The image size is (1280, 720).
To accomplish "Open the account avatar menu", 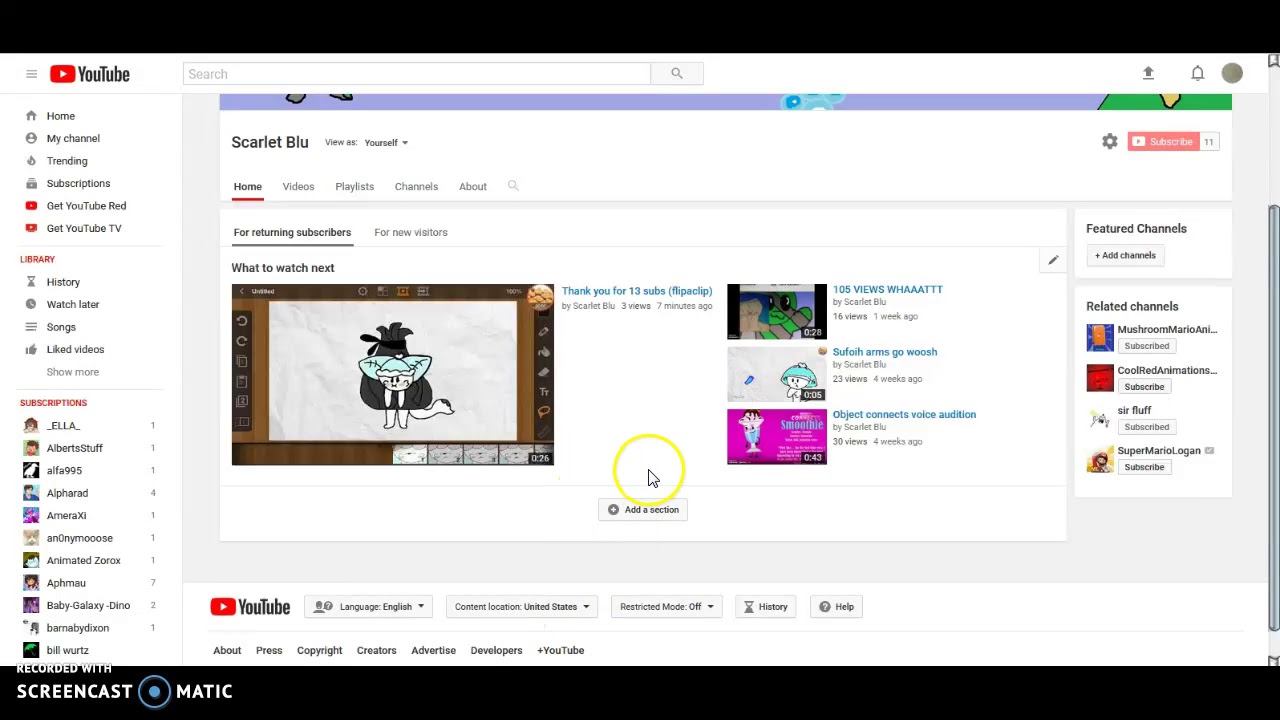I will [x=1232, y=73].
